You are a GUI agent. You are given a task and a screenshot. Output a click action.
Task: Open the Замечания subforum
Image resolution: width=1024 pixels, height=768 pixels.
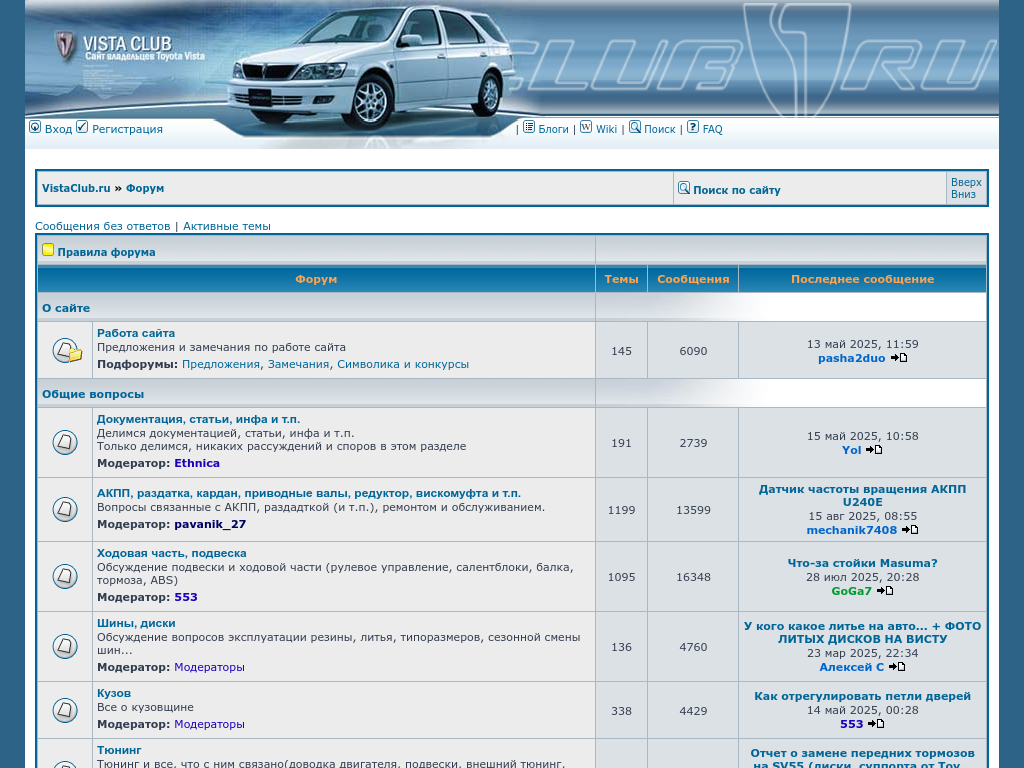point(298,364)
